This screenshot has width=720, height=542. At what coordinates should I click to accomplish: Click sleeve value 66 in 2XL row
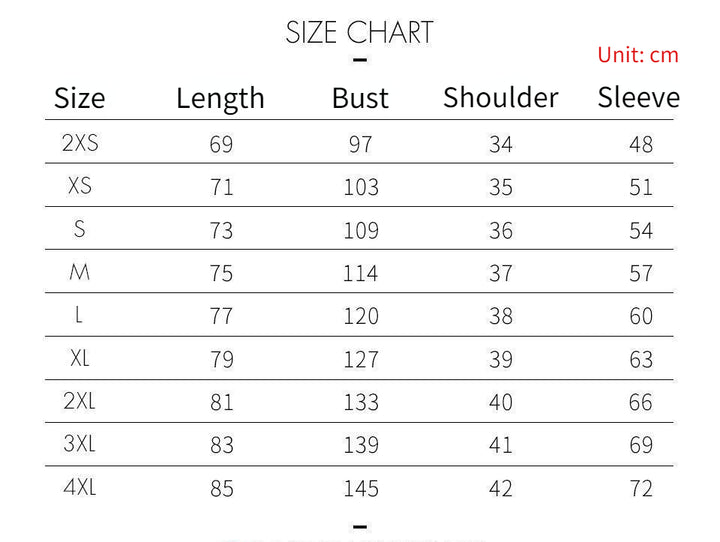click(641, 403)
